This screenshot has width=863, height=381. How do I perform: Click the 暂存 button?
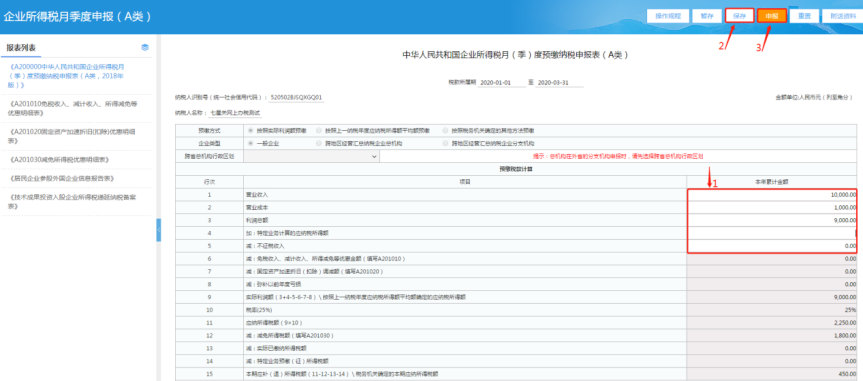[x=707, y=16]
